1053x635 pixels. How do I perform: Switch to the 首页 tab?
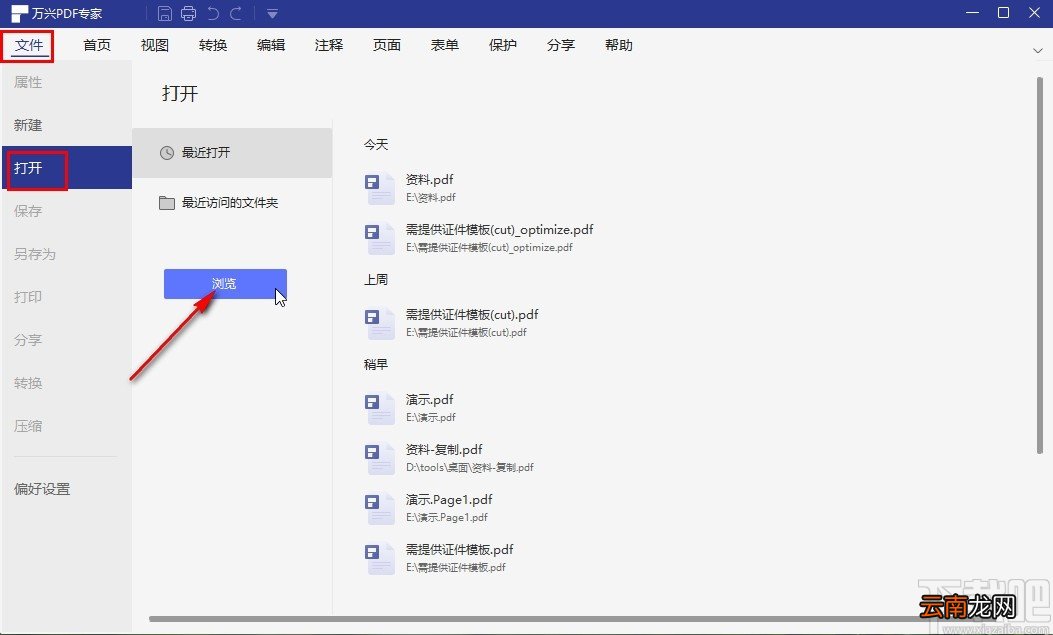[97, 45]
